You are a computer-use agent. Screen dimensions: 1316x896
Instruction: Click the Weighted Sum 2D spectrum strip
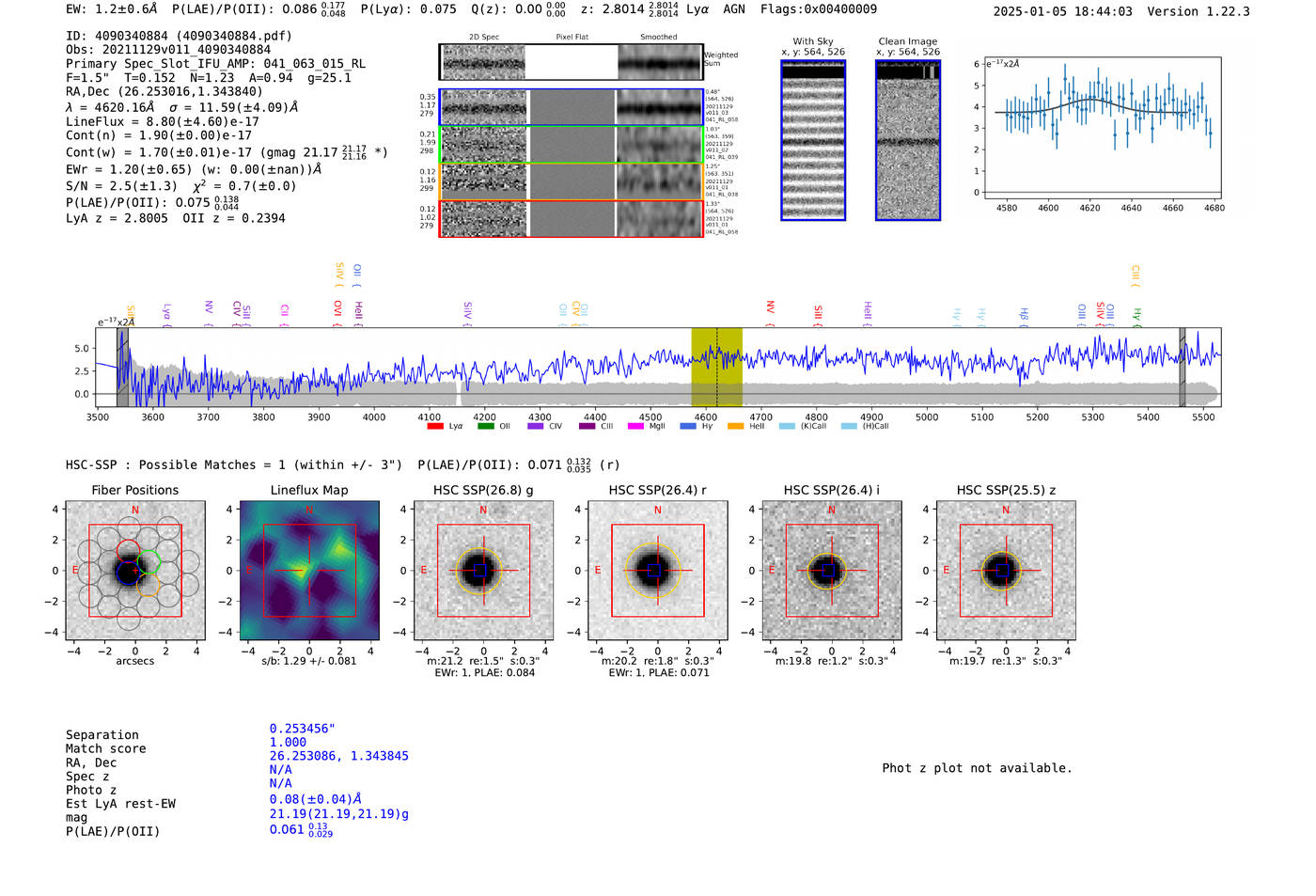click(572, 62)
